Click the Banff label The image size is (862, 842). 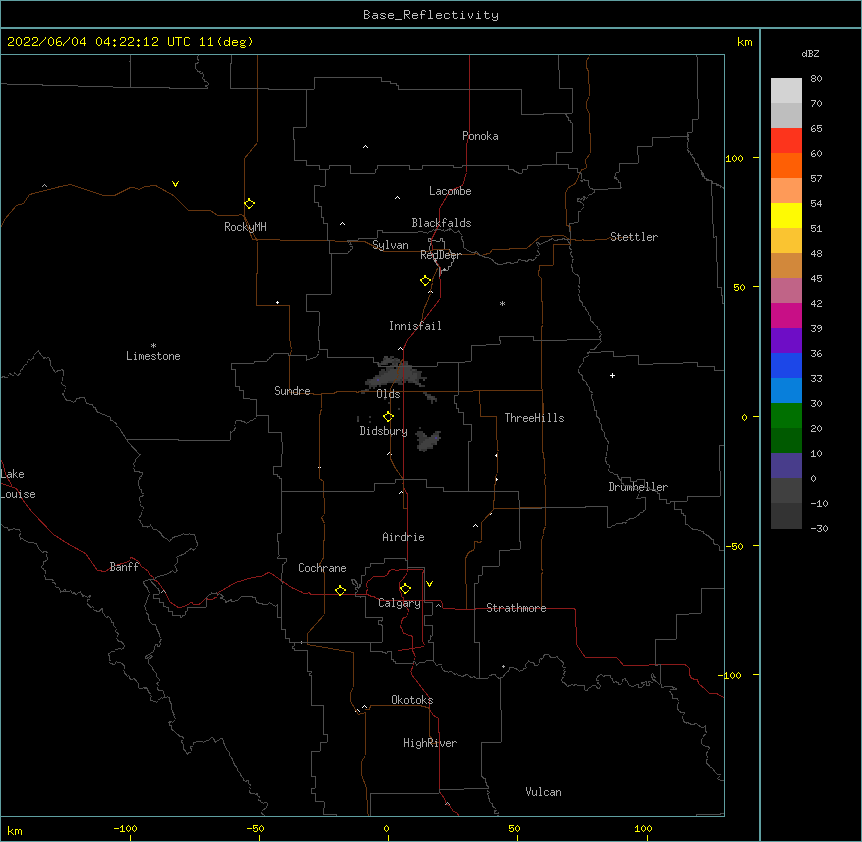(x=124, y=567)
